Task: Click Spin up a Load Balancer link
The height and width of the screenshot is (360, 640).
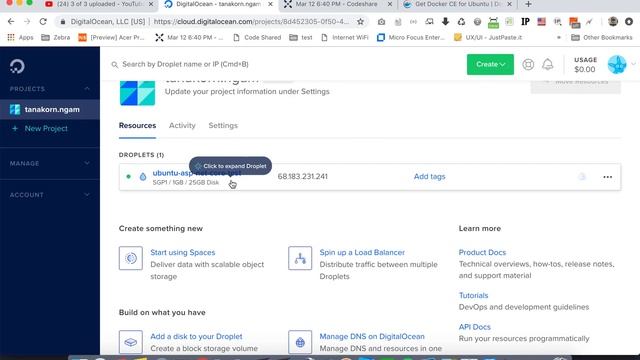Action: (362, 252)
